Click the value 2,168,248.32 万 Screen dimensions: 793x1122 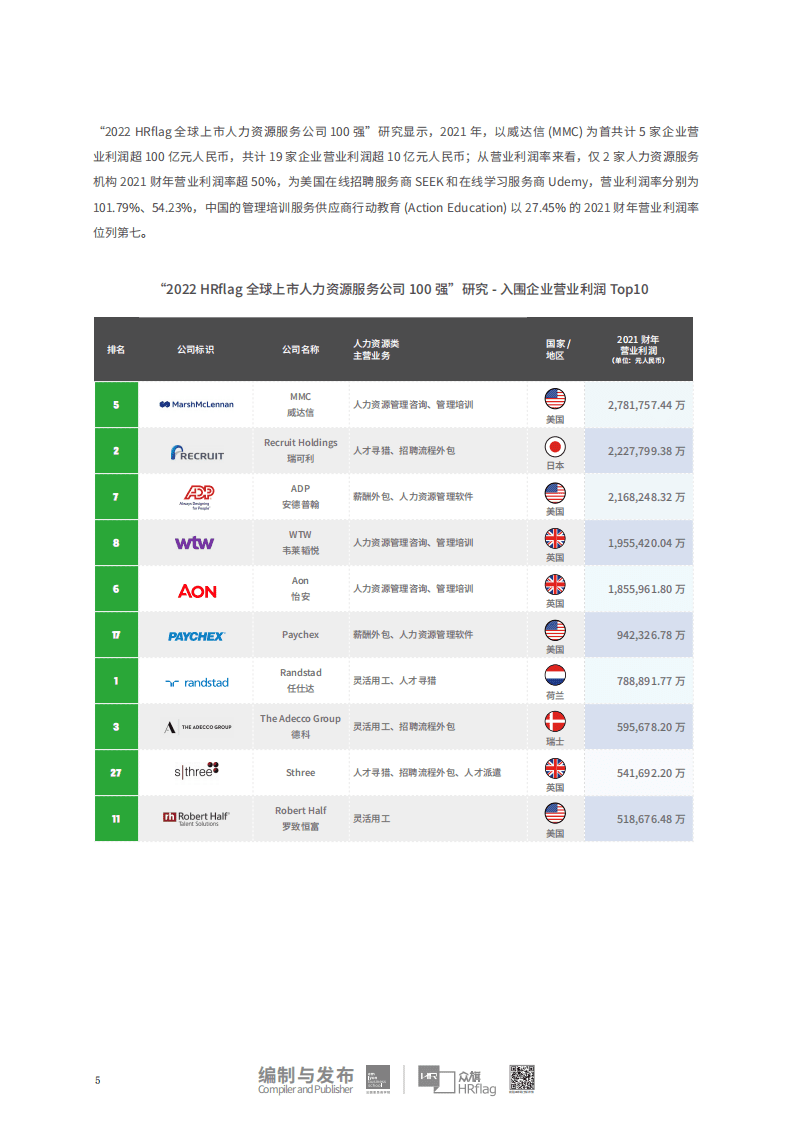646,497
